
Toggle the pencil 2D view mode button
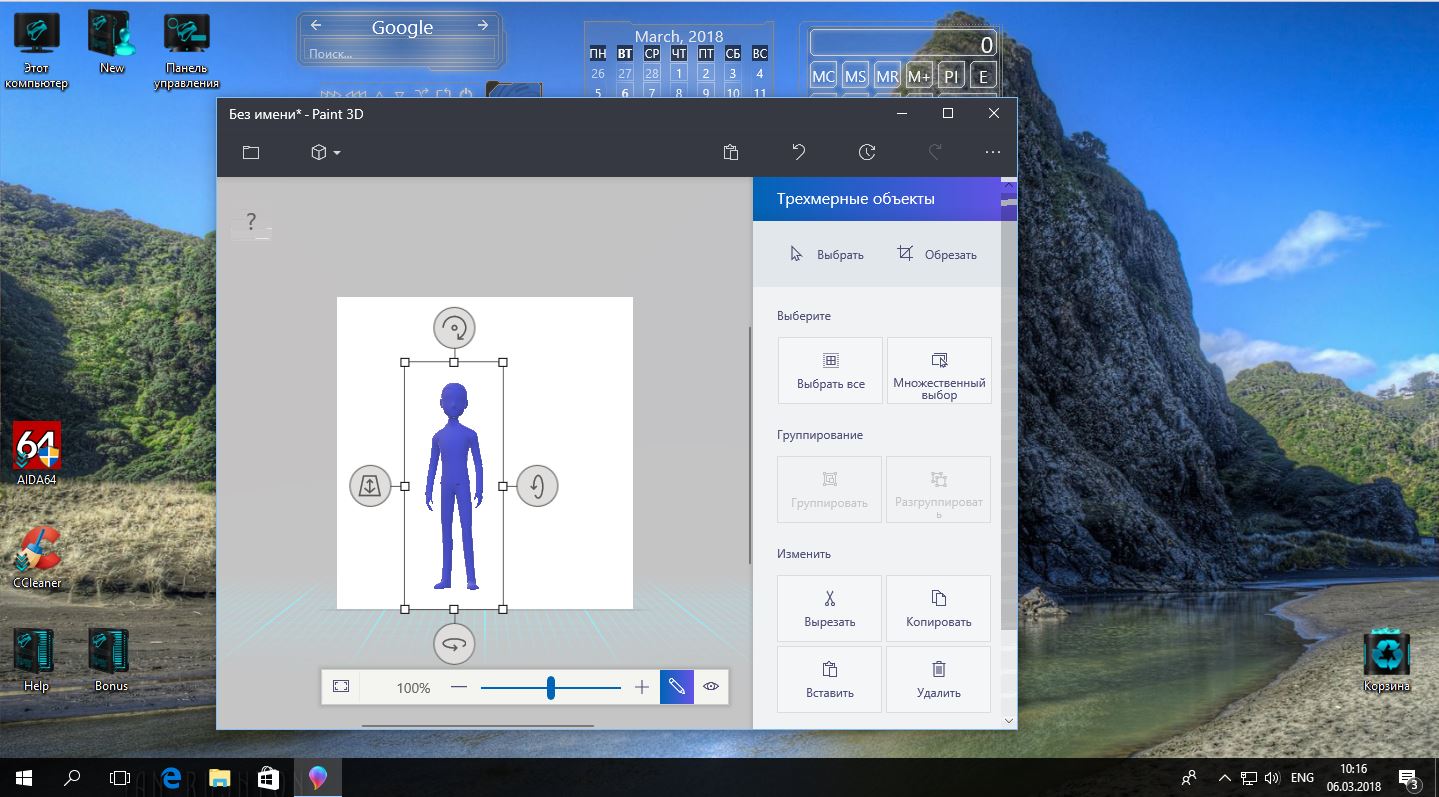coord(677,686)
